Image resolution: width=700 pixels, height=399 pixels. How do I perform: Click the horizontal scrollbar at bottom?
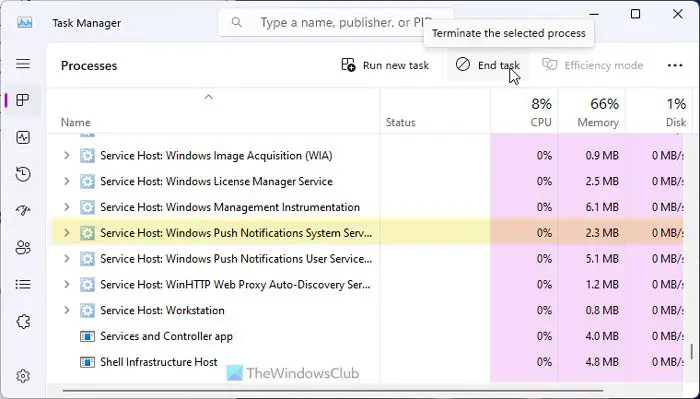point(332,391)
